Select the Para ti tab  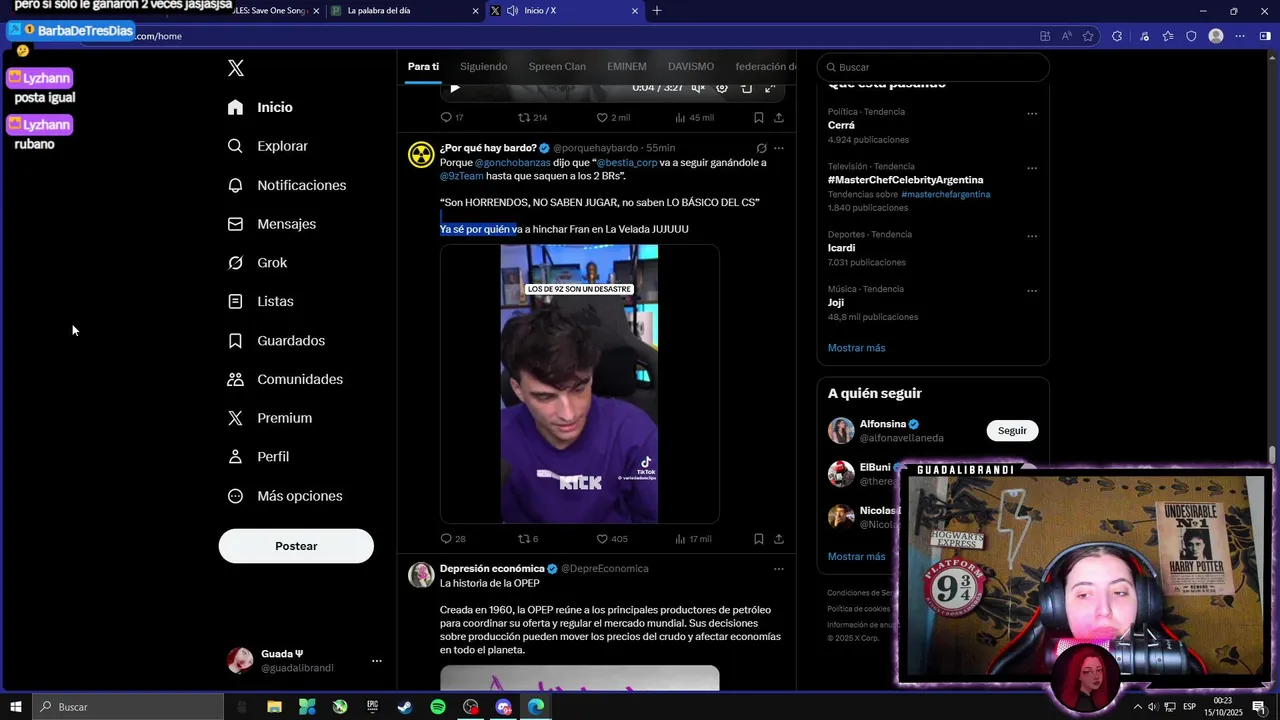coord(423,66)
